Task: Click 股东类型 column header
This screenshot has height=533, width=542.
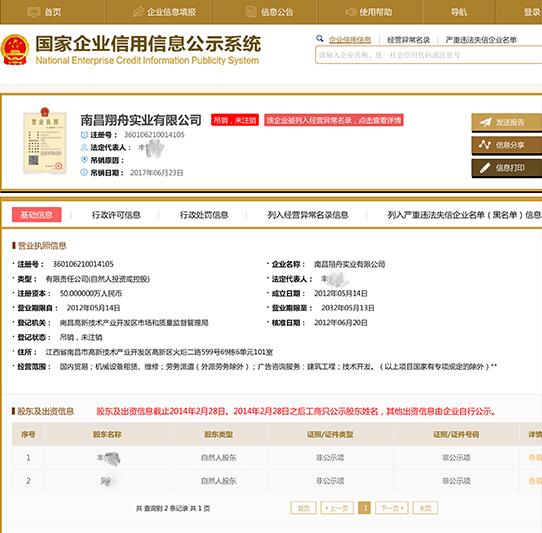Action: tap(218, 434)
